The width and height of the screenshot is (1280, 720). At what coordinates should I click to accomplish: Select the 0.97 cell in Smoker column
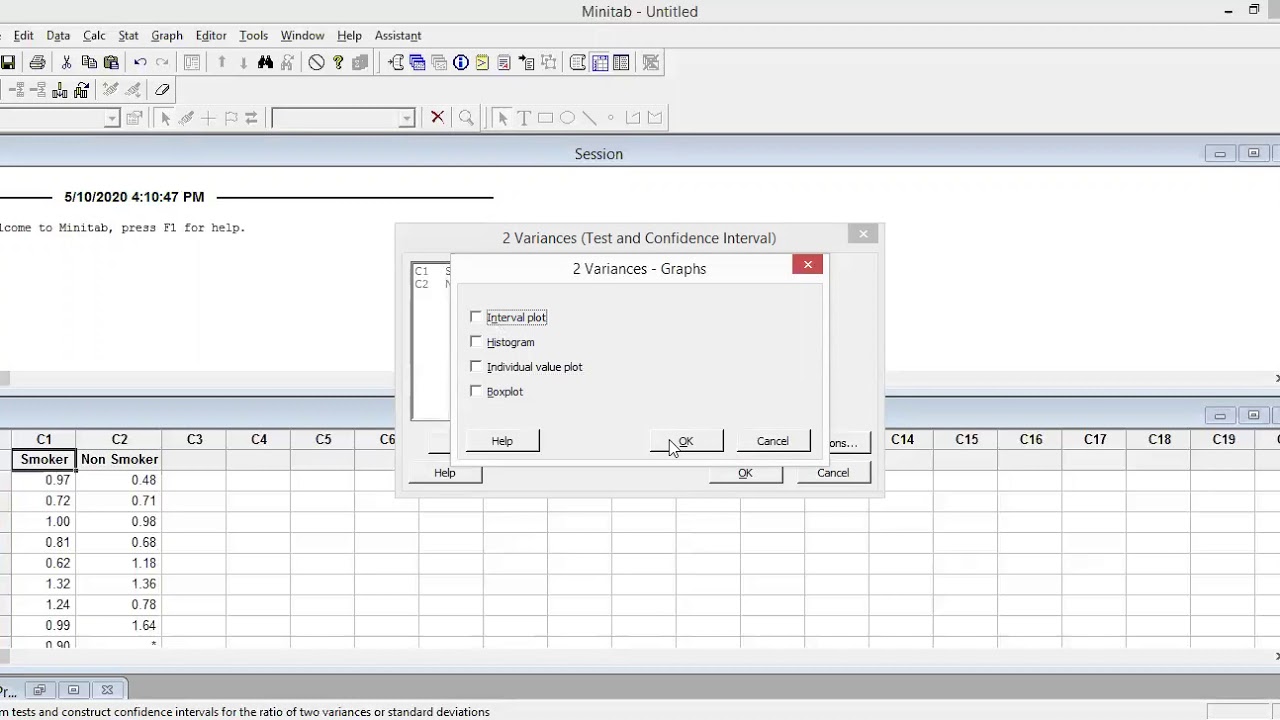44,480
